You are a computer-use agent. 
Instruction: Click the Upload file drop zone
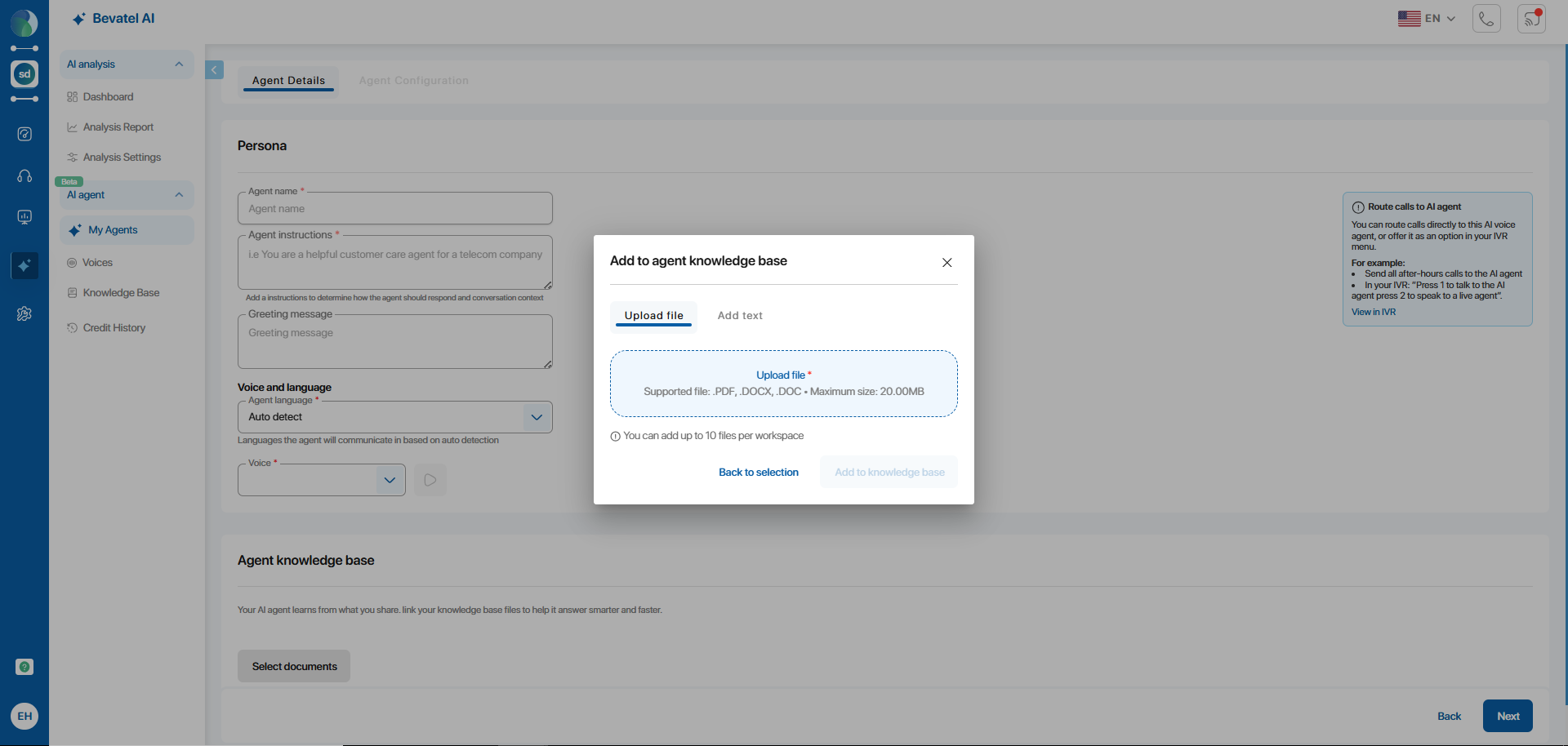(783, 384)
